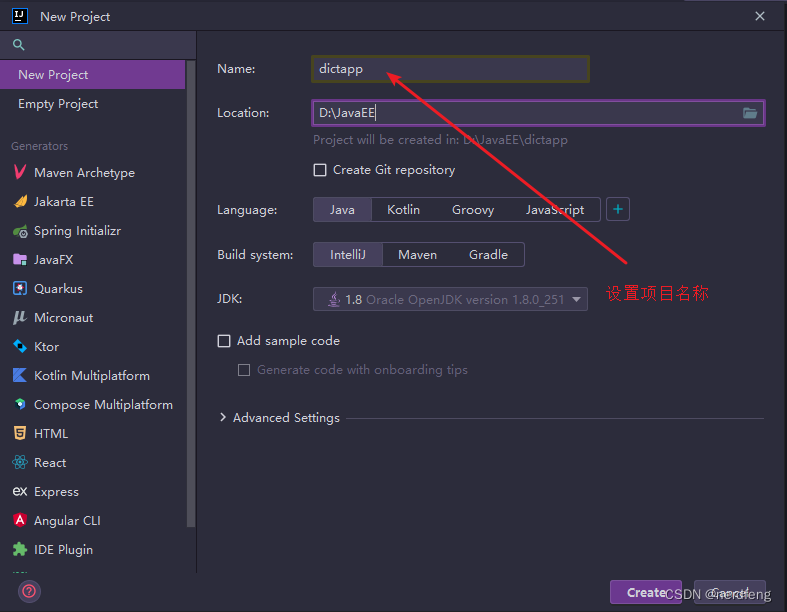The height and width of the screenshot is (612, 787).
Task: Click the Quarkus label
Action: (58, 289)
